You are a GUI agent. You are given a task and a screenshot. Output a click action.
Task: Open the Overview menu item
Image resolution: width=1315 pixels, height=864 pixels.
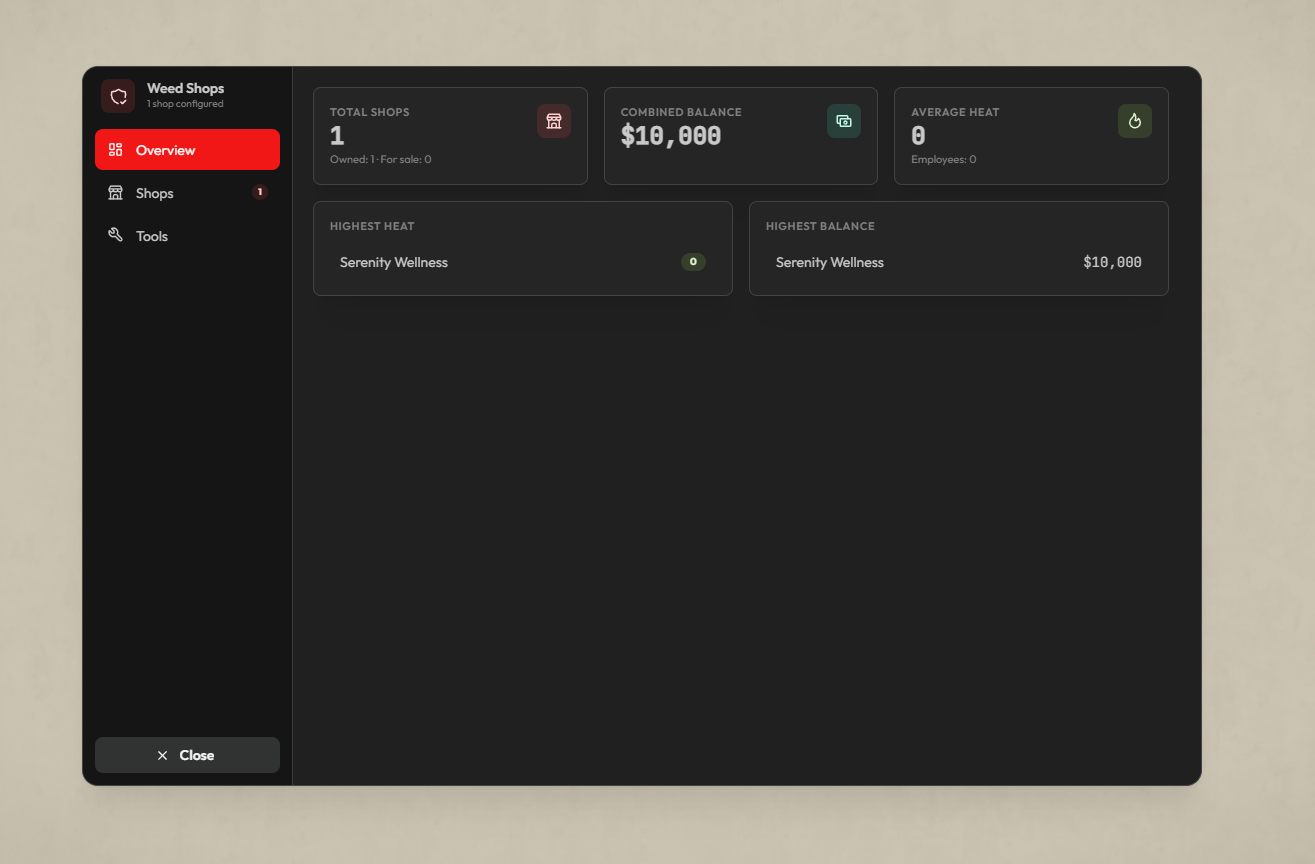pyautogui.click(x=187, y=150)
